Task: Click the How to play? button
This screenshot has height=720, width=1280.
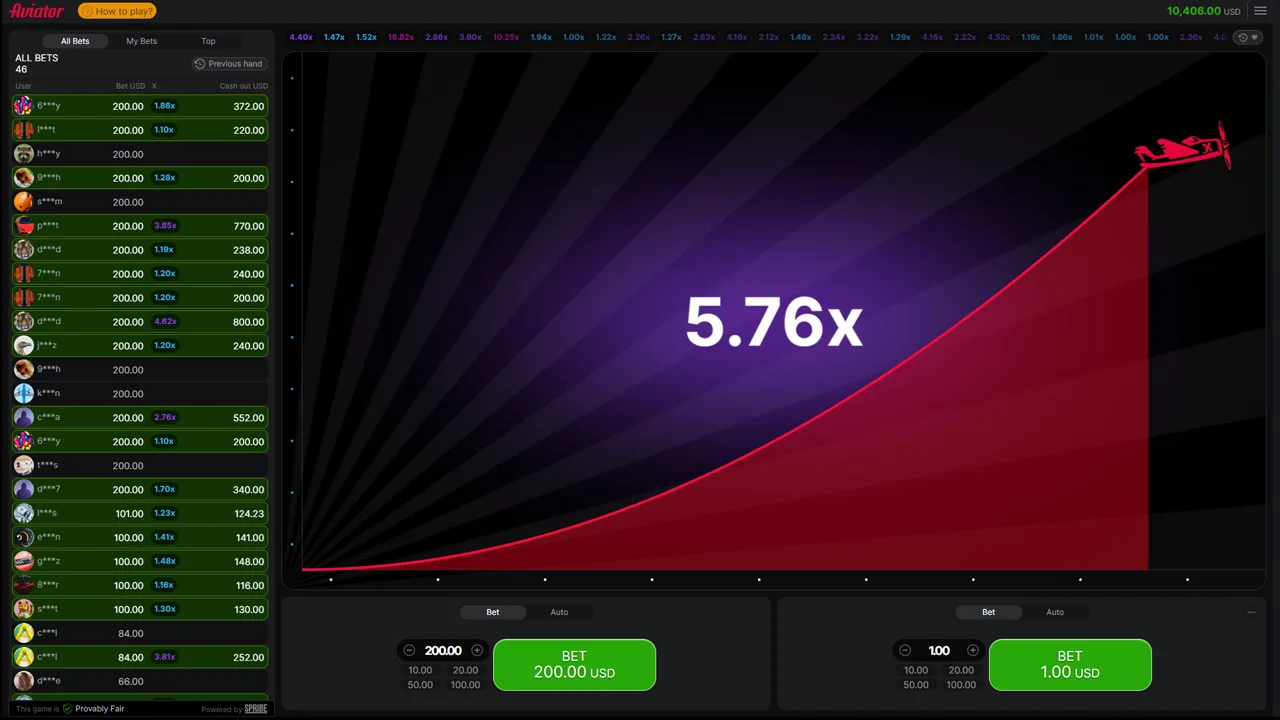Action: coord(117,11)
